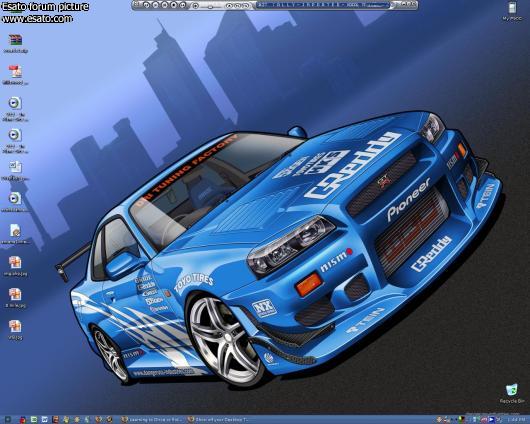The image size is (530, 424).
Task: Switch to the 'Learning to Drive' taskbar window
Action: [152, 420]
